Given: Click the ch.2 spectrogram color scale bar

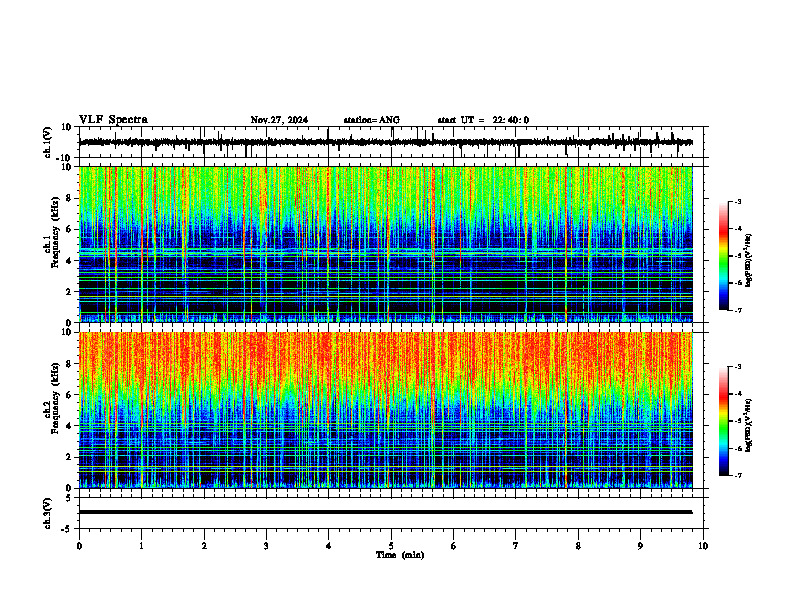Looking at the screenshot, I should pyautogui.click(x=724, y=421).
